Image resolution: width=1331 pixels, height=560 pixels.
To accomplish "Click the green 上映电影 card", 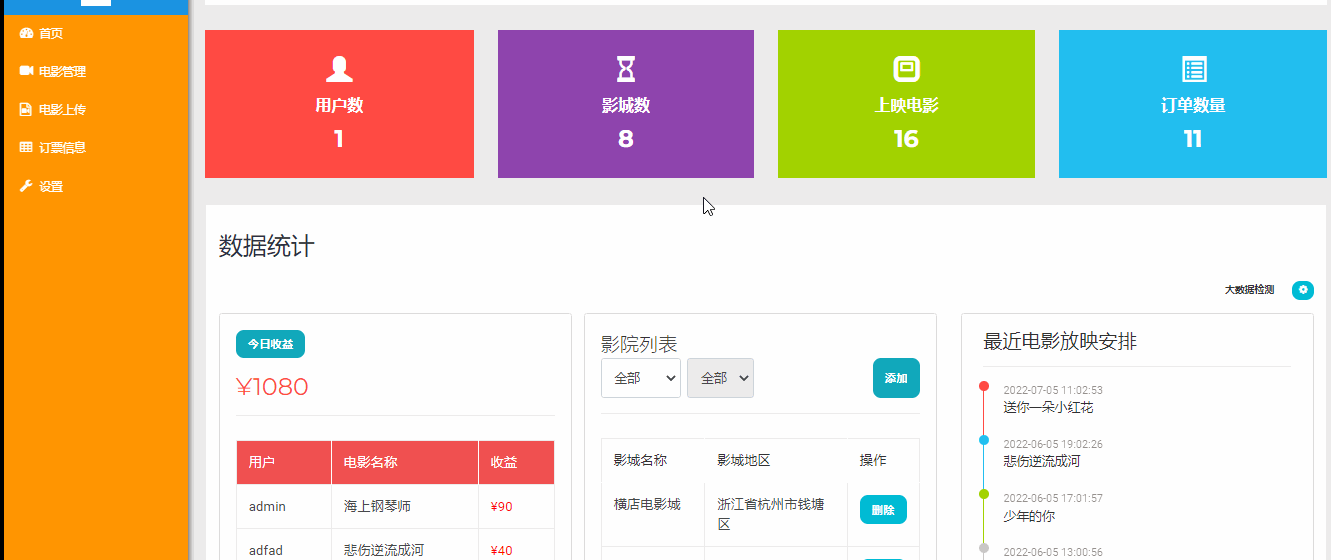I will click(x=906, y=104).
